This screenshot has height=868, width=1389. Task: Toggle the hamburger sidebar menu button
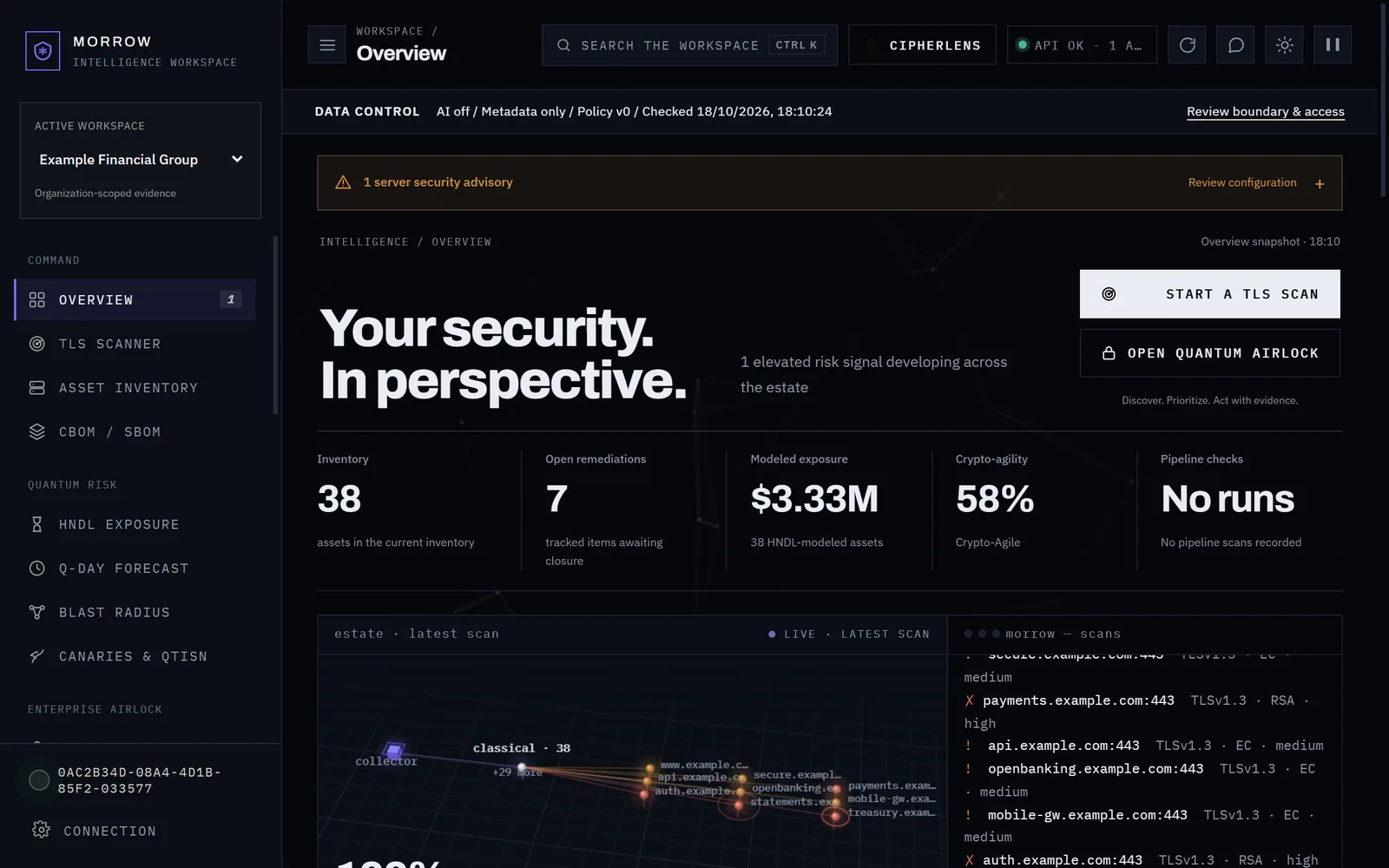pyautogui.click(x=327, y=45)
